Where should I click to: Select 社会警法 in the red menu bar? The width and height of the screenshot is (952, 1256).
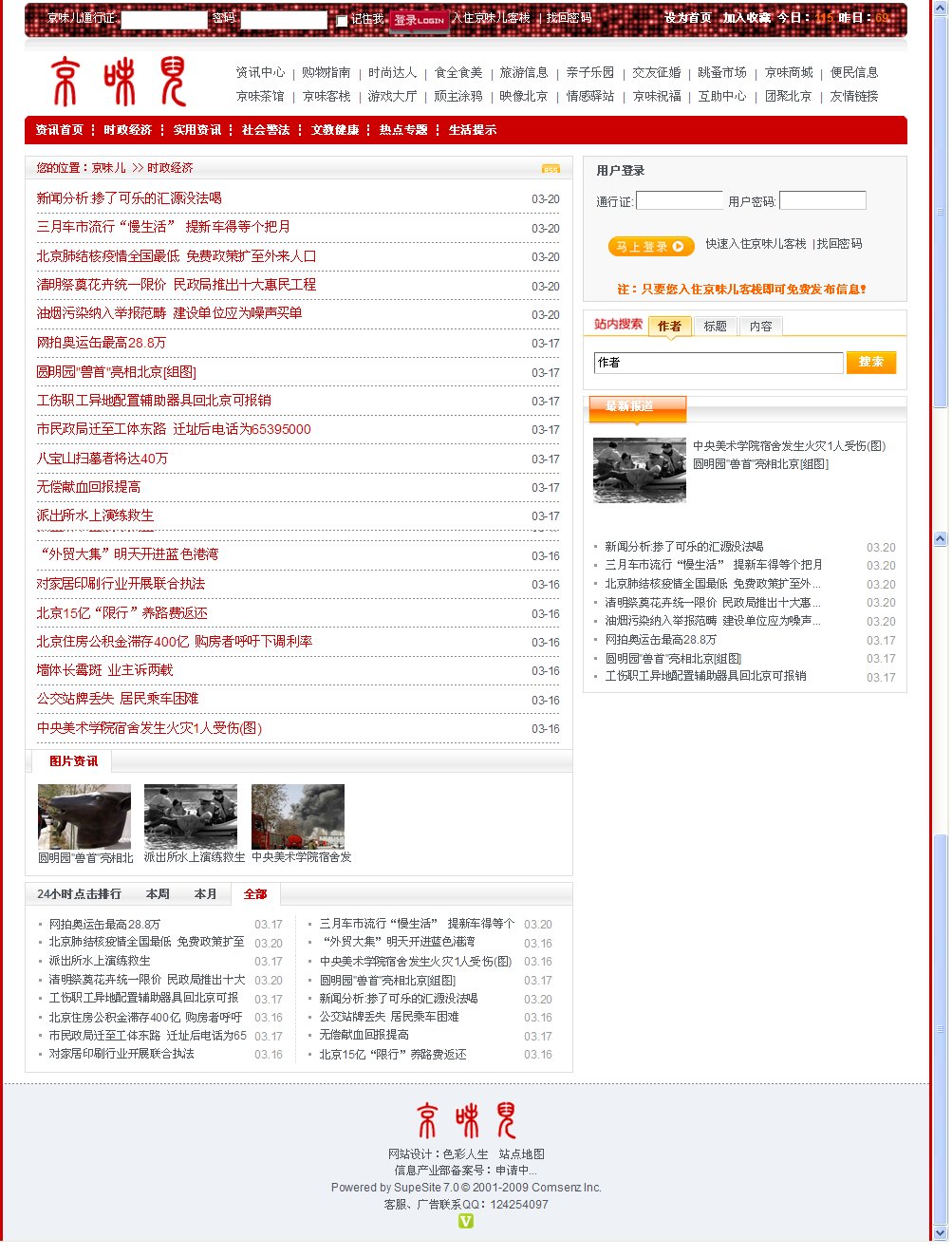(266, 130)
